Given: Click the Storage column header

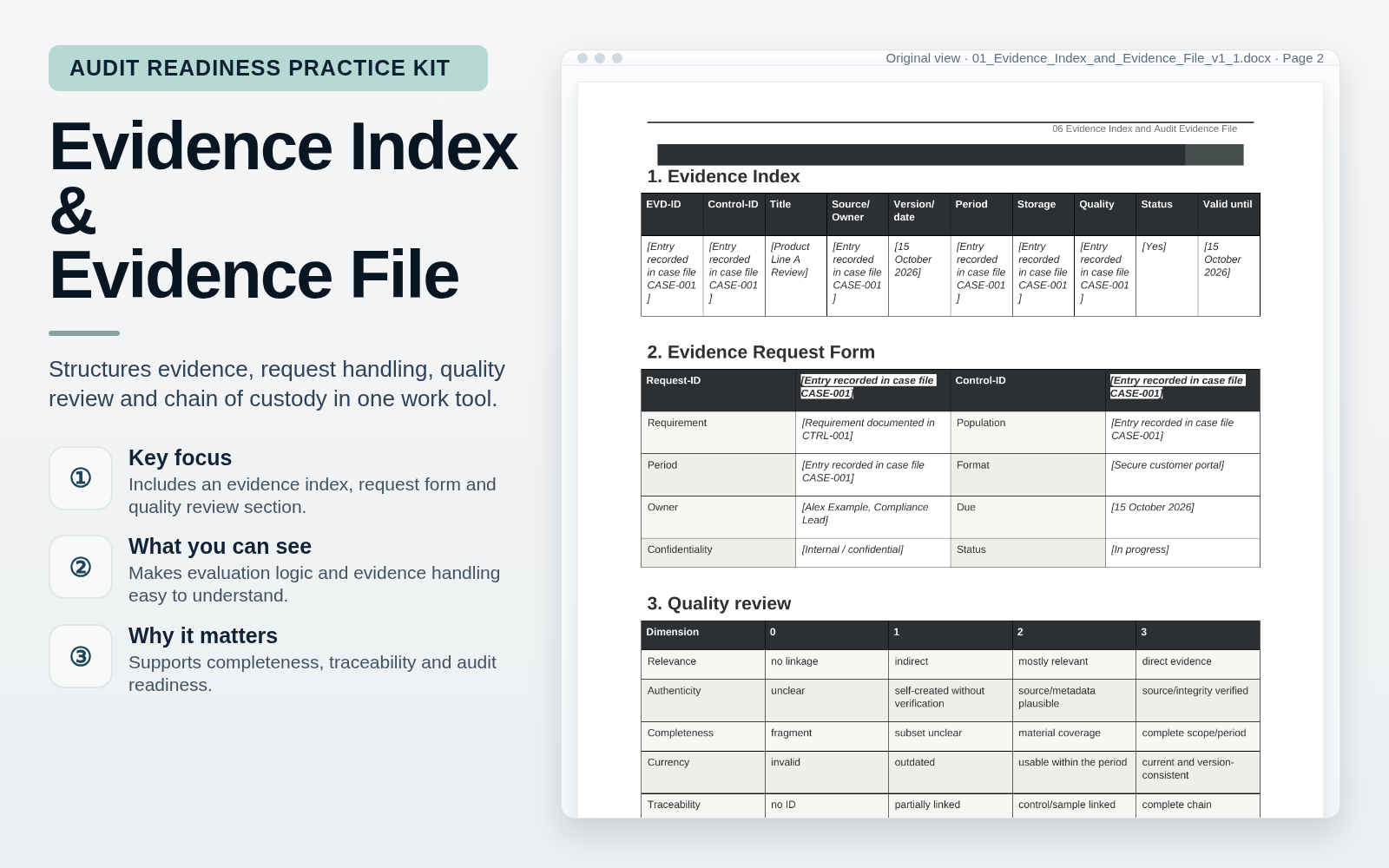Looking at the screenshot, I should pos(1043,214).
